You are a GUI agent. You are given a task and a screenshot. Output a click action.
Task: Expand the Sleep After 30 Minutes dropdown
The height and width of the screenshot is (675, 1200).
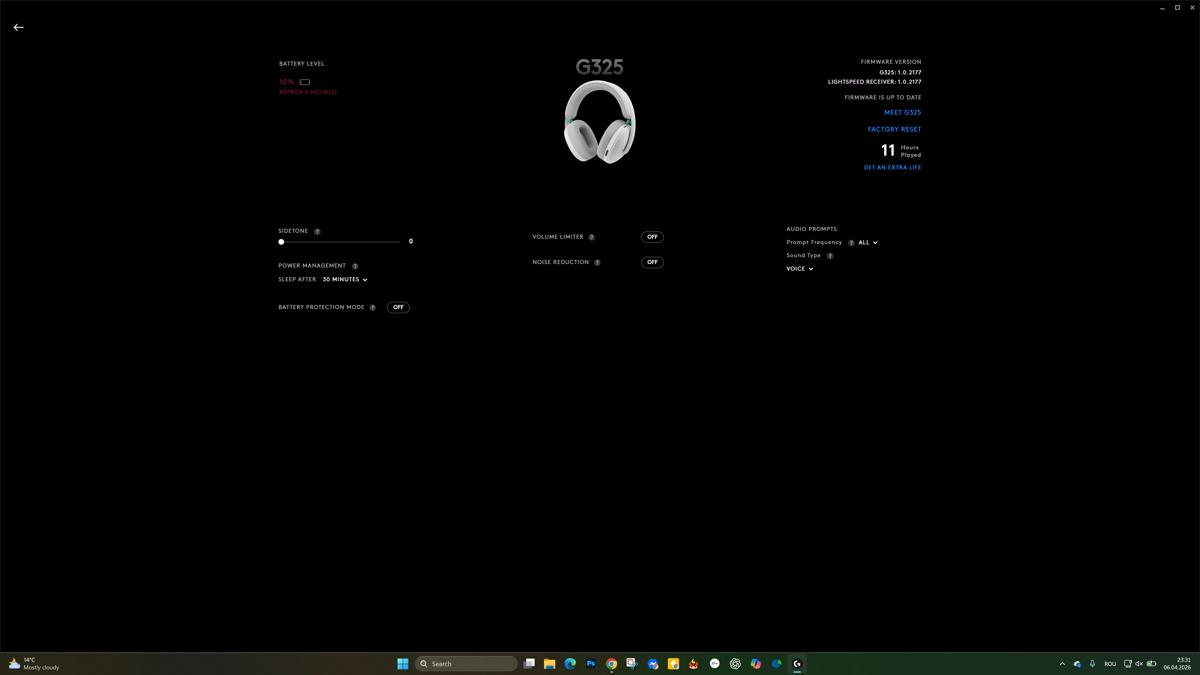click(x=345, y=280)
